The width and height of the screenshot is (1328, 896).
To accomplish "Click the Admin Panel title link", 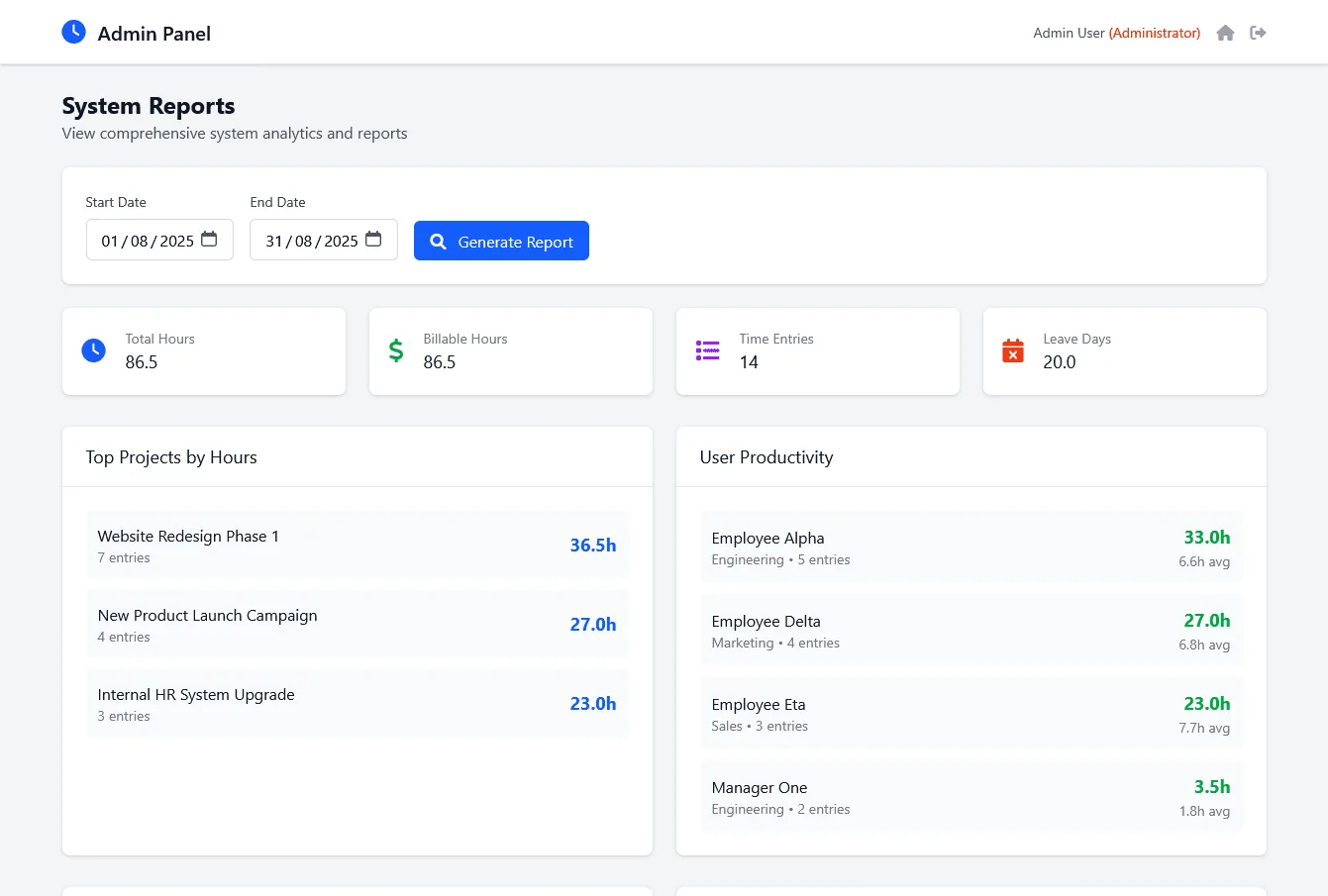I will 153,34.
